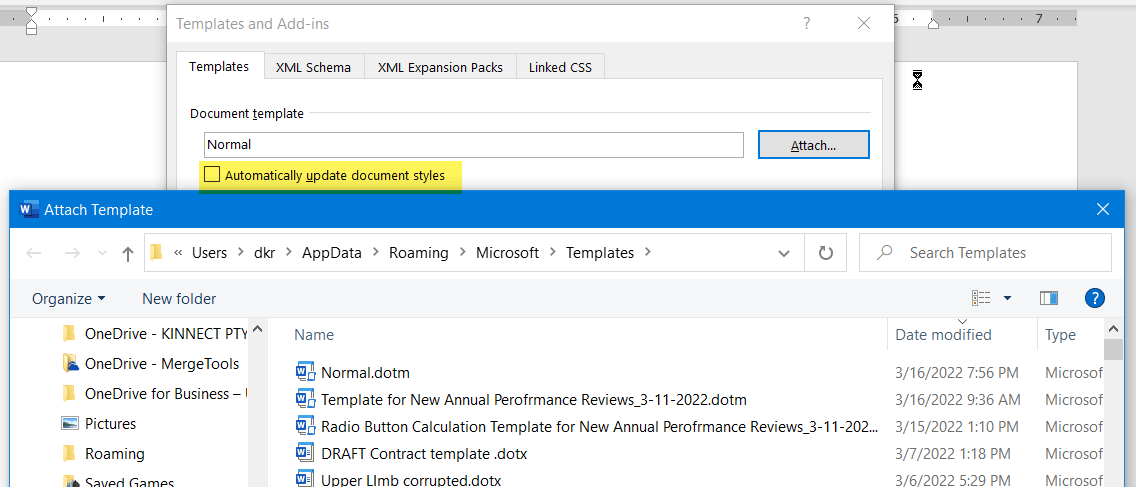Navigate to Users in the address path
Viewport: 1136px width, 487px height.
pos(209,253)
